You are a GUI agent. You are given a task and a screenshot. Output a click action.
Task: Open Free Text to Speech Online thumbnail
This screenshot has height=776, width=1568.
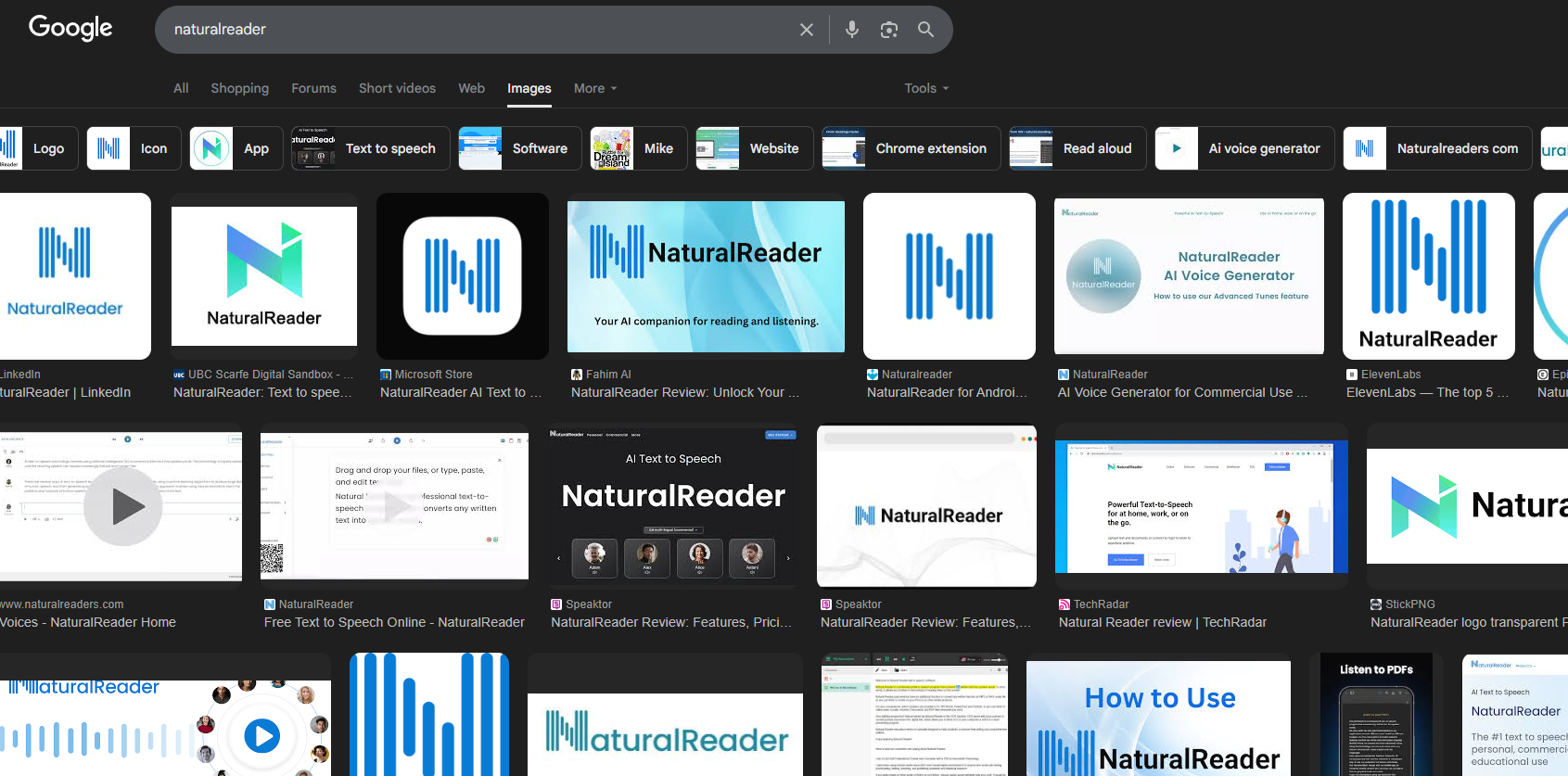pyautogui.click(x=394, y=506)
